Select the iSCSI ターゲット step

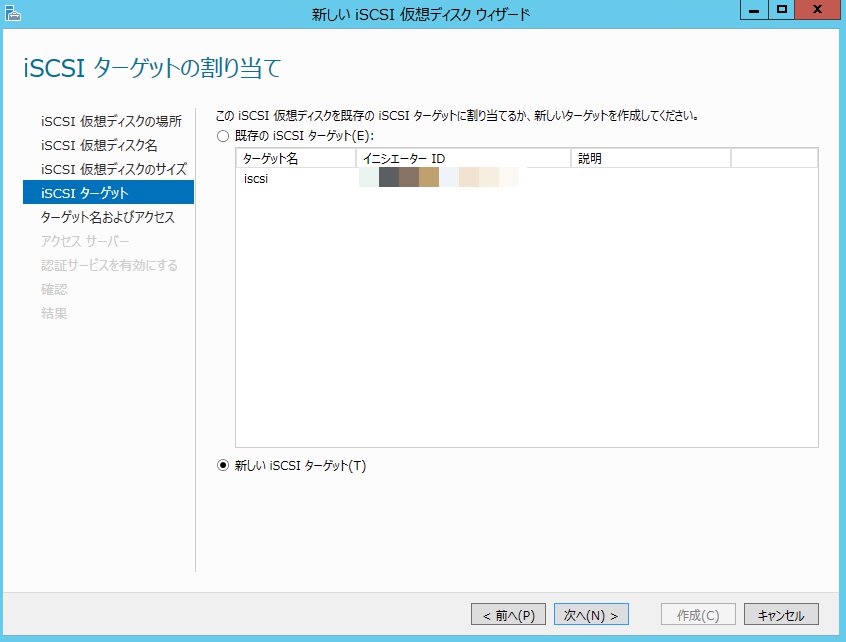(x=84, y=193)
